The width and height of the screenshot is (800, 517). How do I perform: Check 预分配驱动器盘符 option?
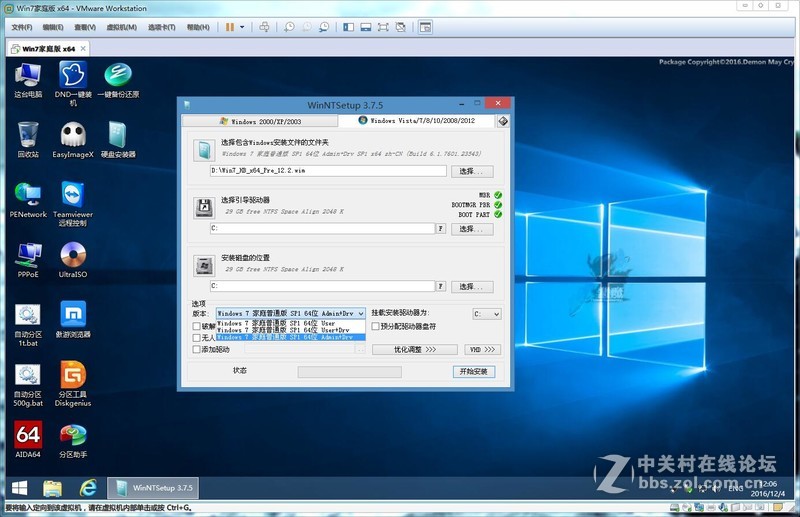pos(376,326)
